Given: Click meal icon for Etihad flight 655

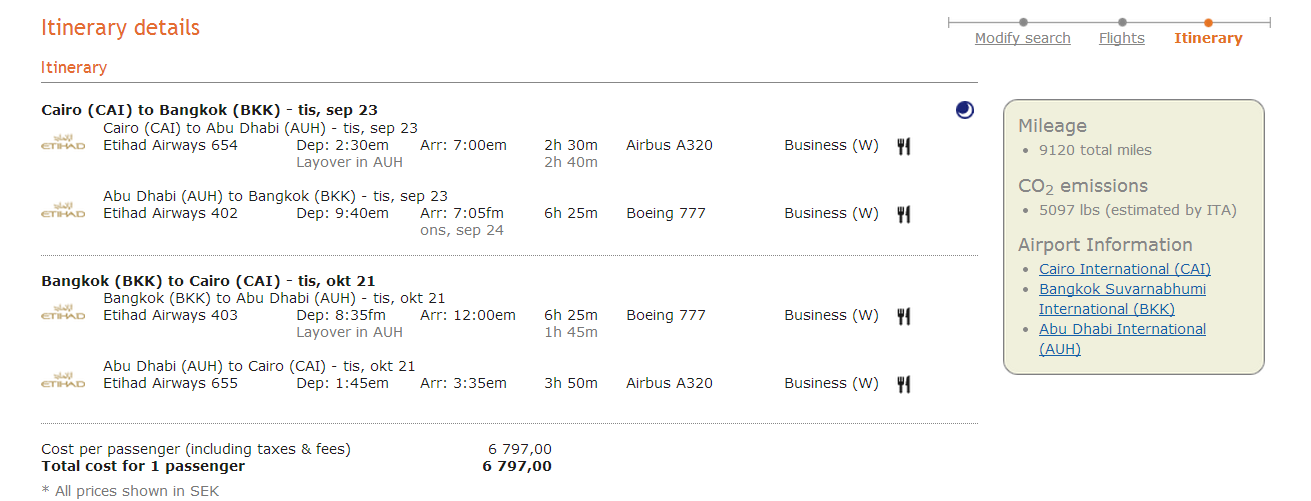Looking at the screenshot, I should pos(904,384).
